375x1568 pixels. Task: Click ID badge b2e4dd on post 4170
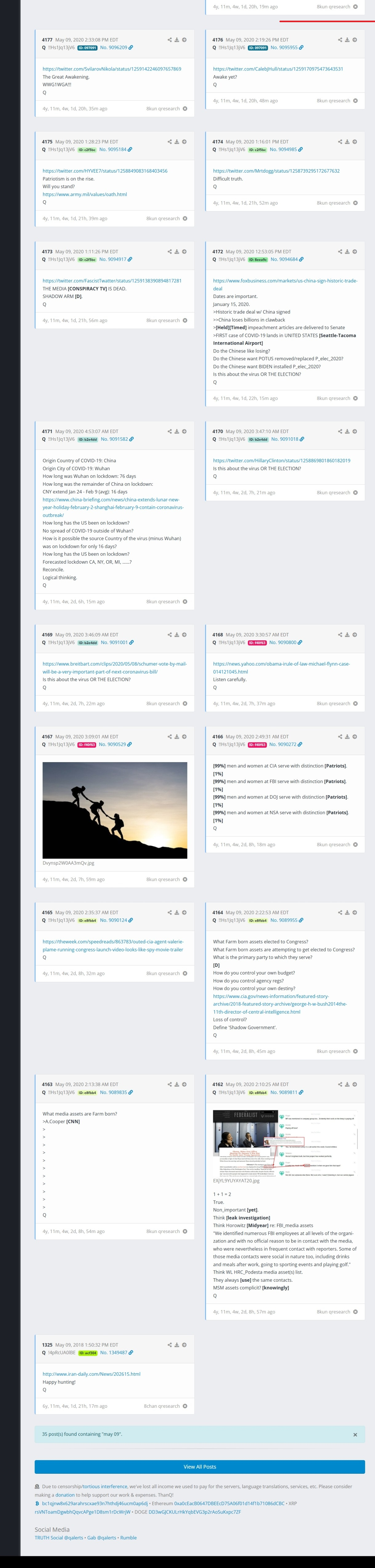coord(258,439)
